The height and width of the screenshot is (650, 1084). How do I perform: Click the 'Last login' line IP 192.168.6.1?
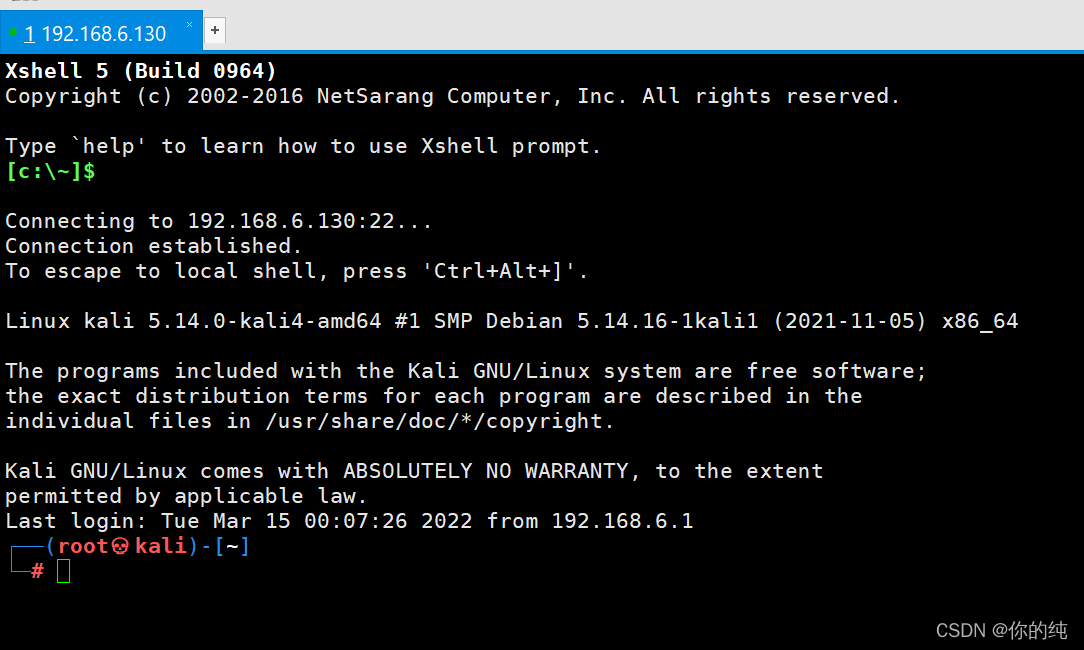pyautogui.click(x=622, y=521)
